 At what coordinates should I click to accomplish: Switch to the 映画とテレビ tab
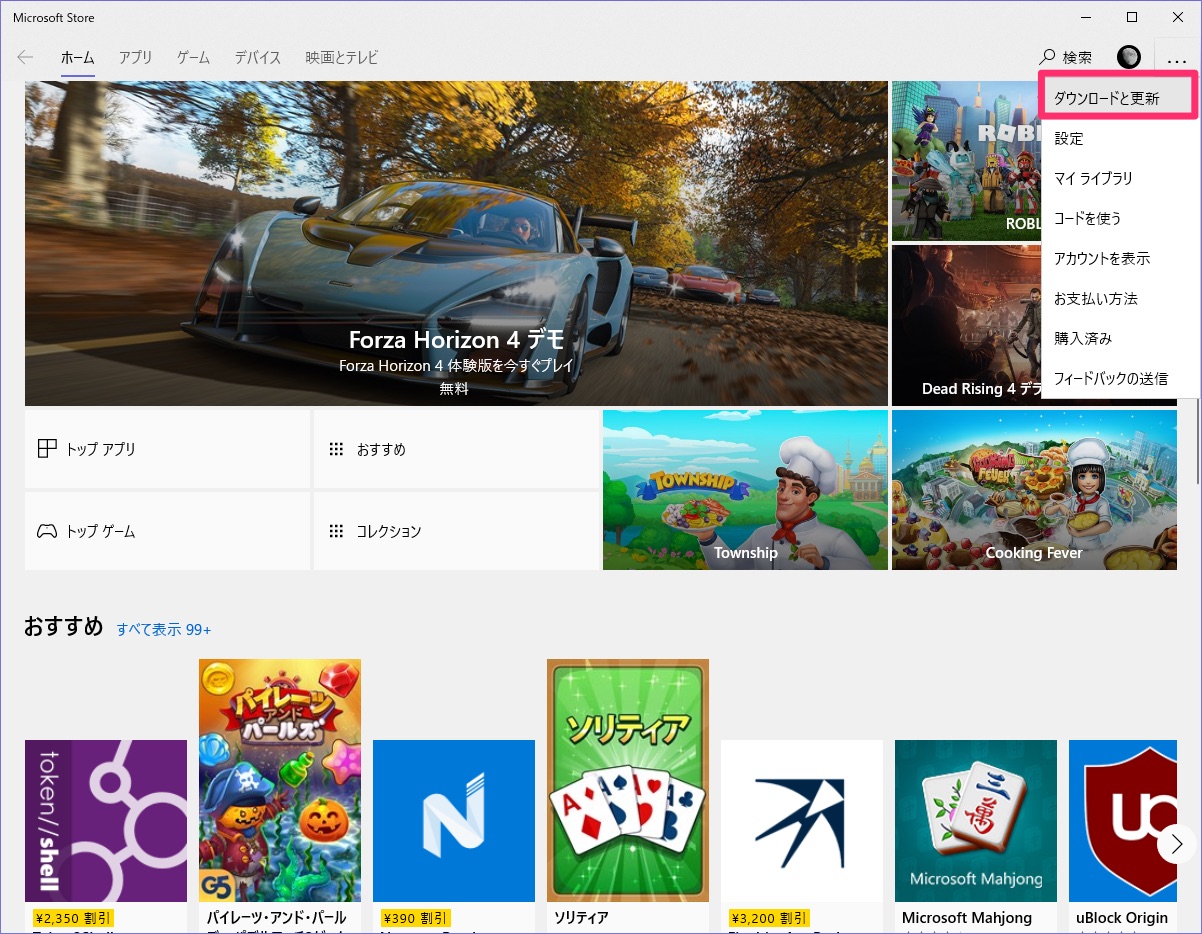[342, 57]
